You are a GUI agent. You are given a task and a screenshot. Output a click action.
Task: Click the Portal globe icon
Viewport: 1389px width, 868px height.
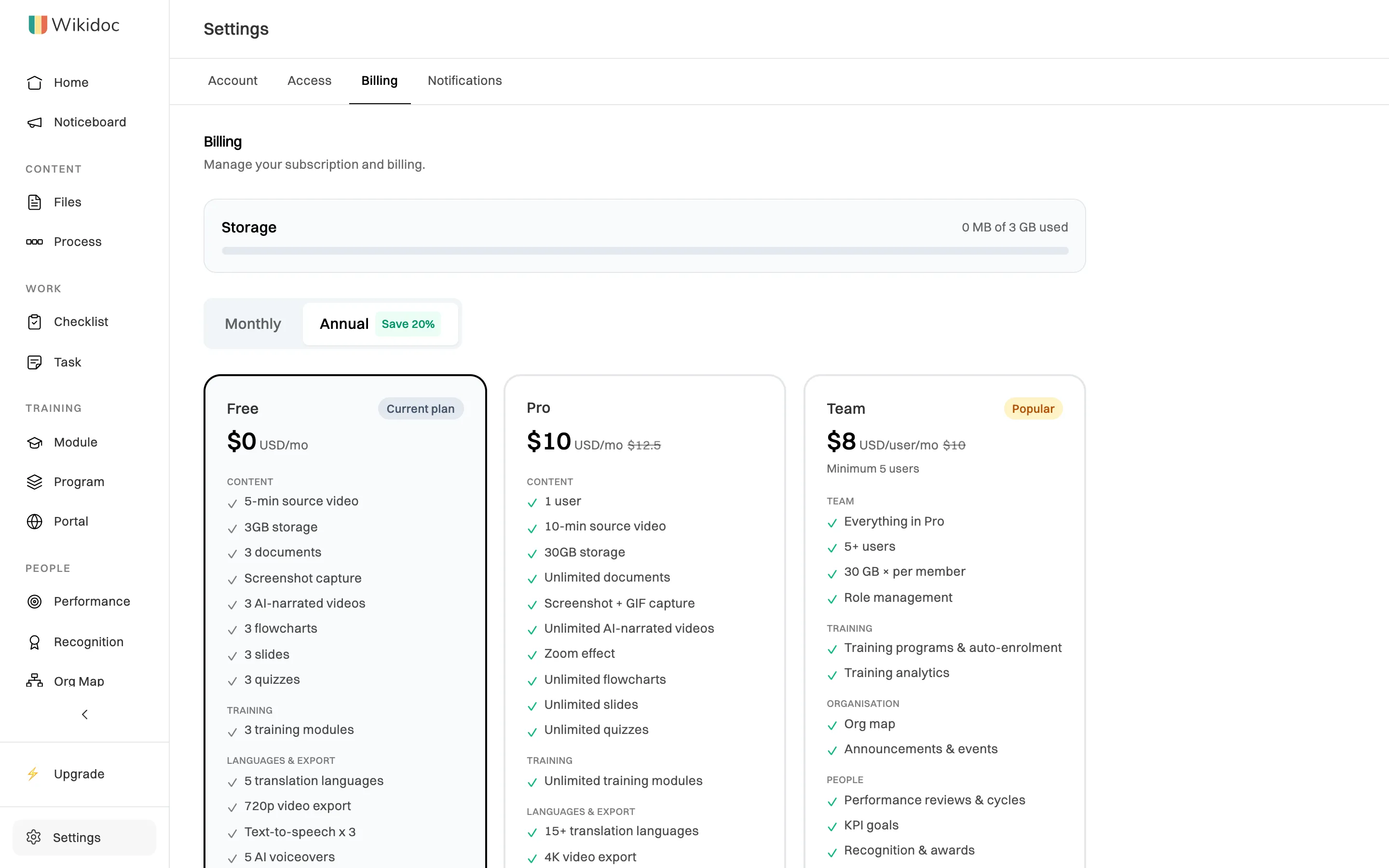click(34, 521)
